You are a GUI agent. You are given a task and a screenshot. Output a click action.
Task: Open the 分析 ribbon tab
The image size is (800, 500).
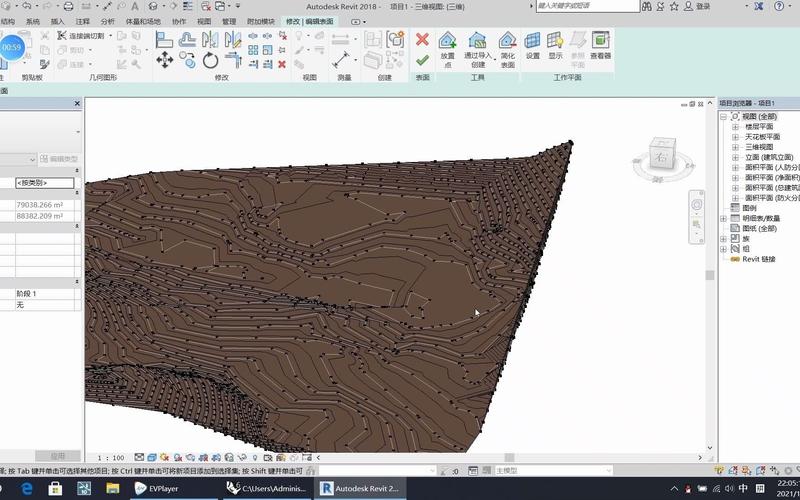click(x=107, y=21)
